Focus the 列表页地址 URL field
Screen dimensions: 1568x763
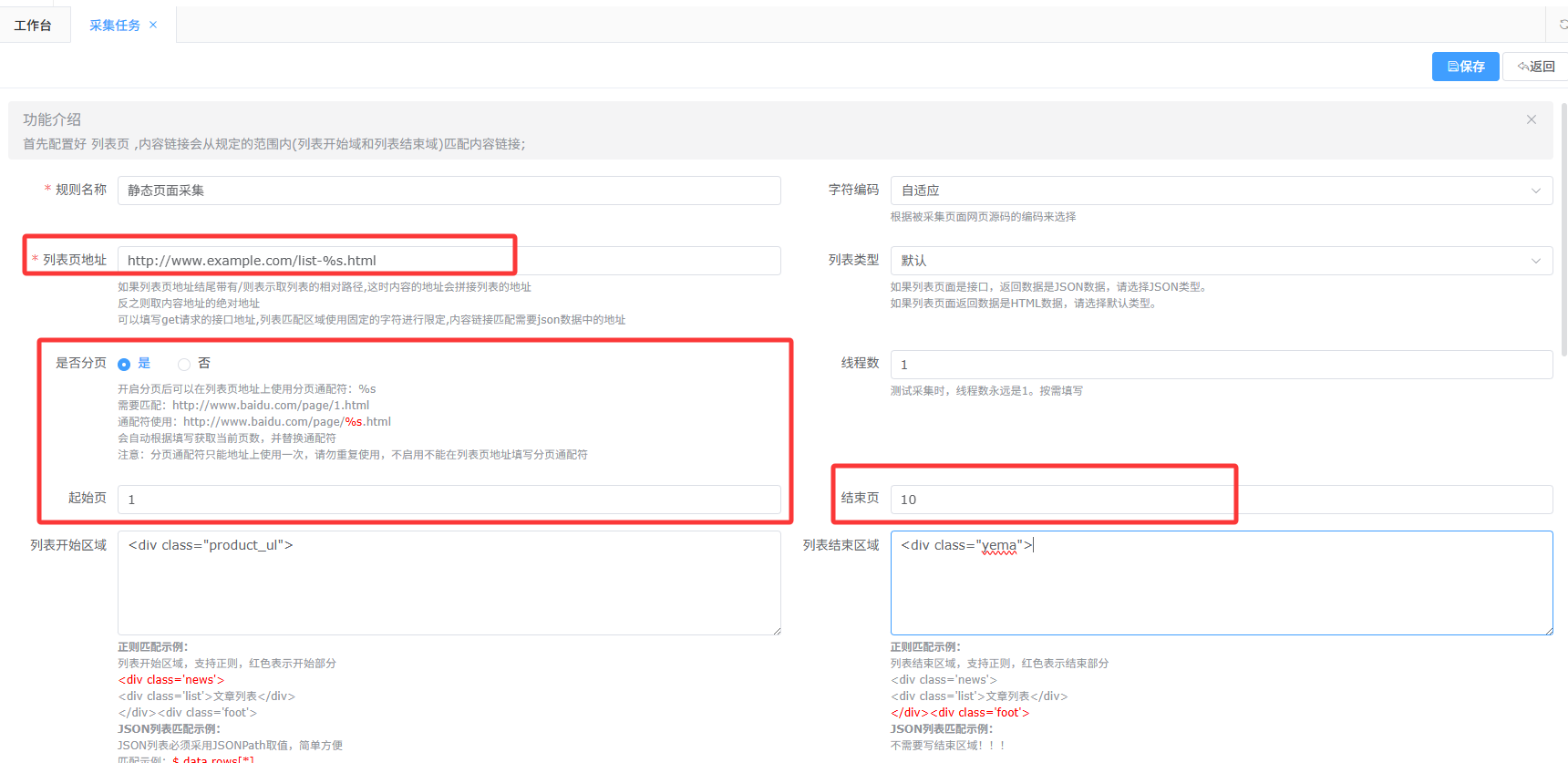[x=449, y=261]
